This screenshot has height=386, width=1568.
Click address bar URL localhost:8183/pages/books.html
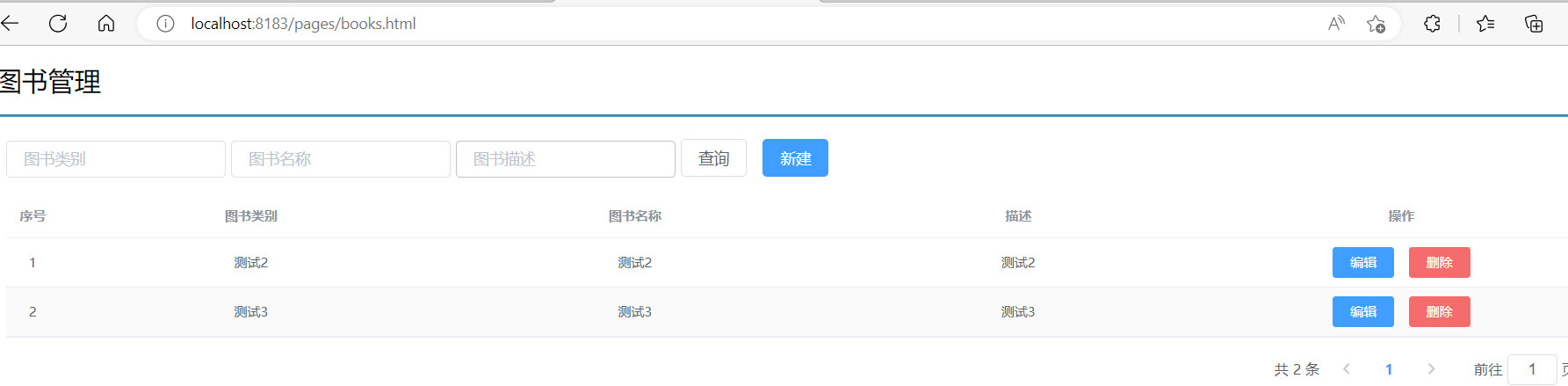tap(303, 24)
